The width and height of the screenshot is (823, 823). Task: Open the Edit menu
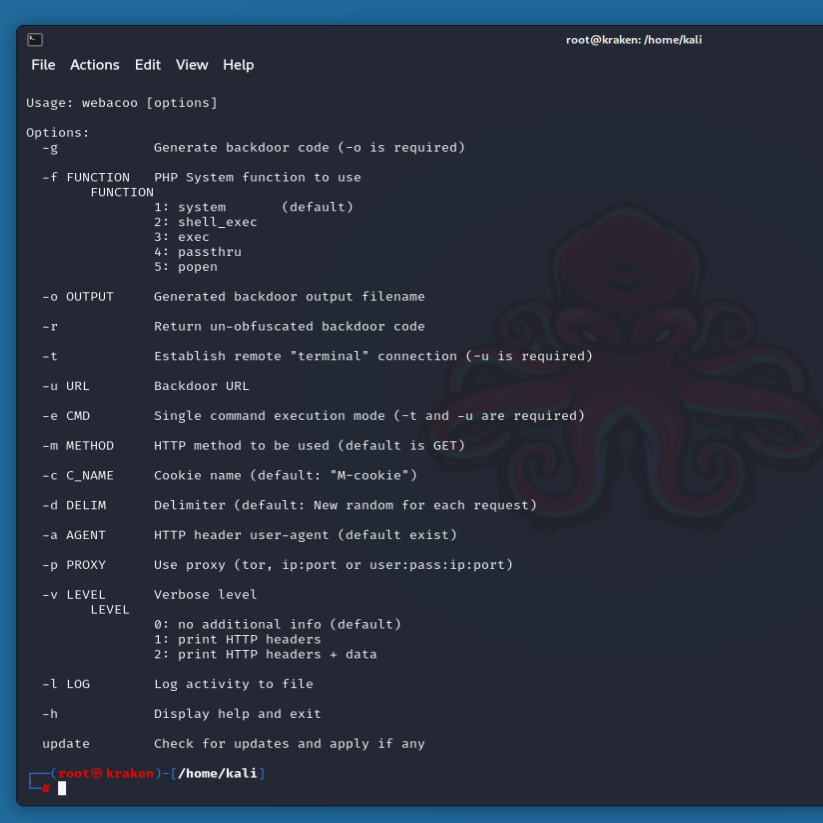(x=148, y=65)
